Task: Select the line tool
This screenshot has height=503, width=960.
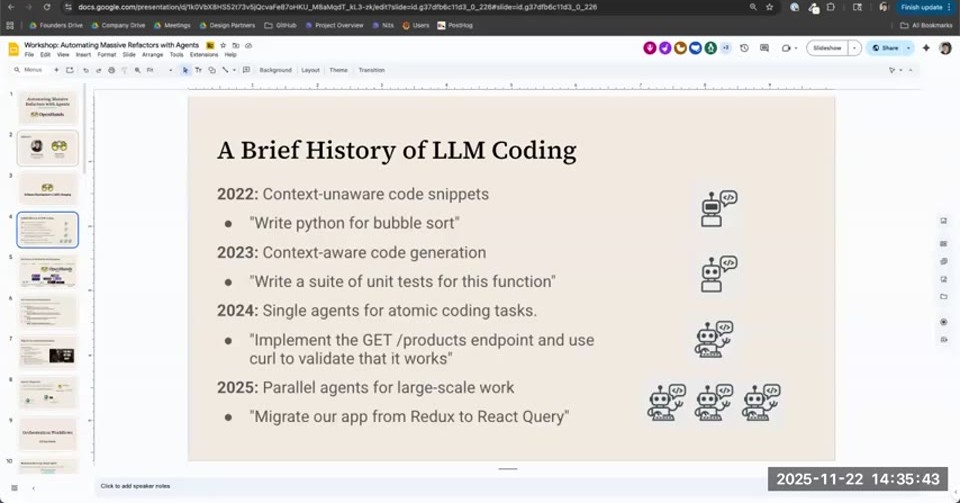Action: click(x=225, y=70)
